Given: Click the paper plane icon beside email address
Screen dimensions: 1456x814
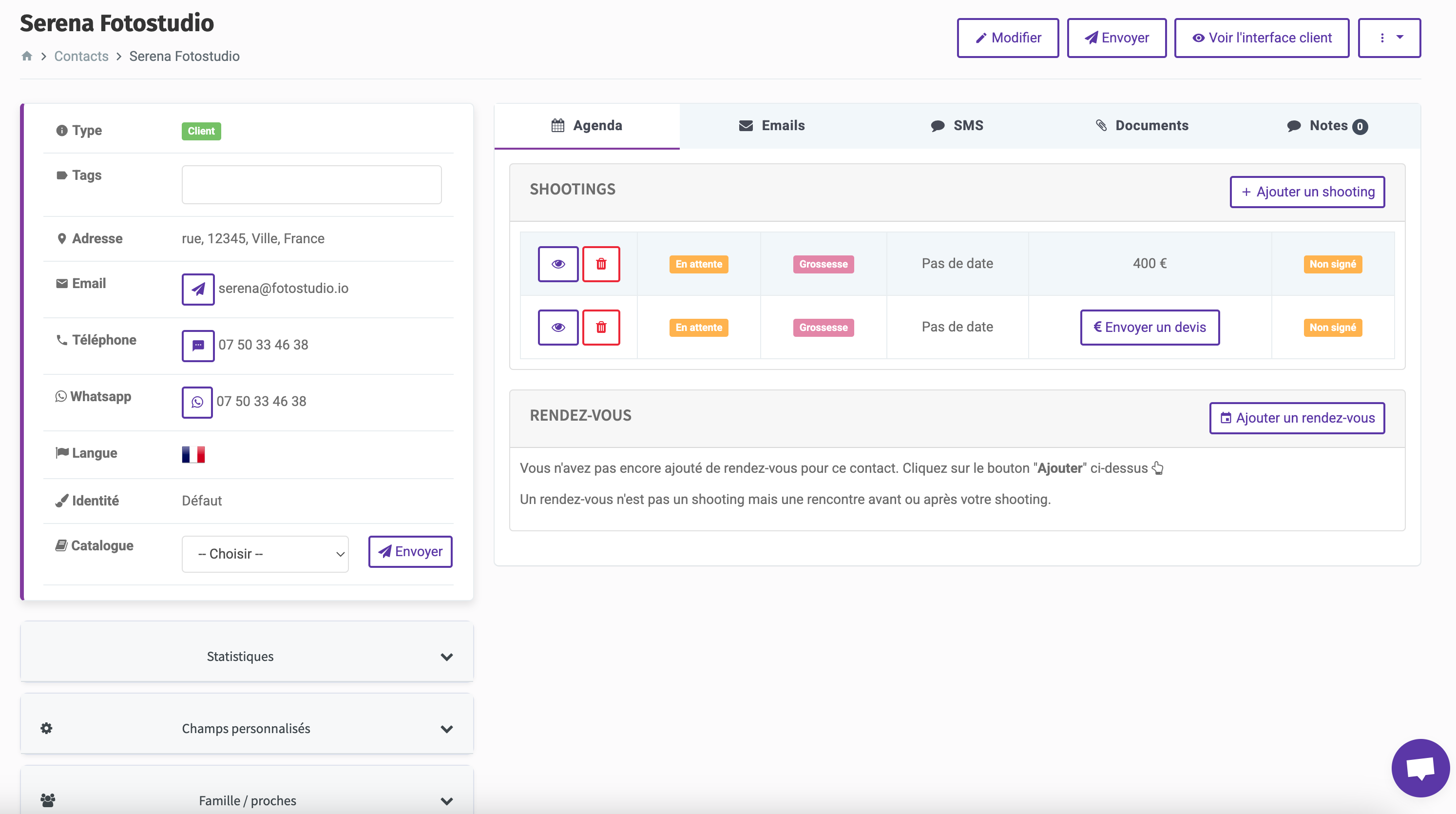Looking at the screenshot, I should point(198,289).
